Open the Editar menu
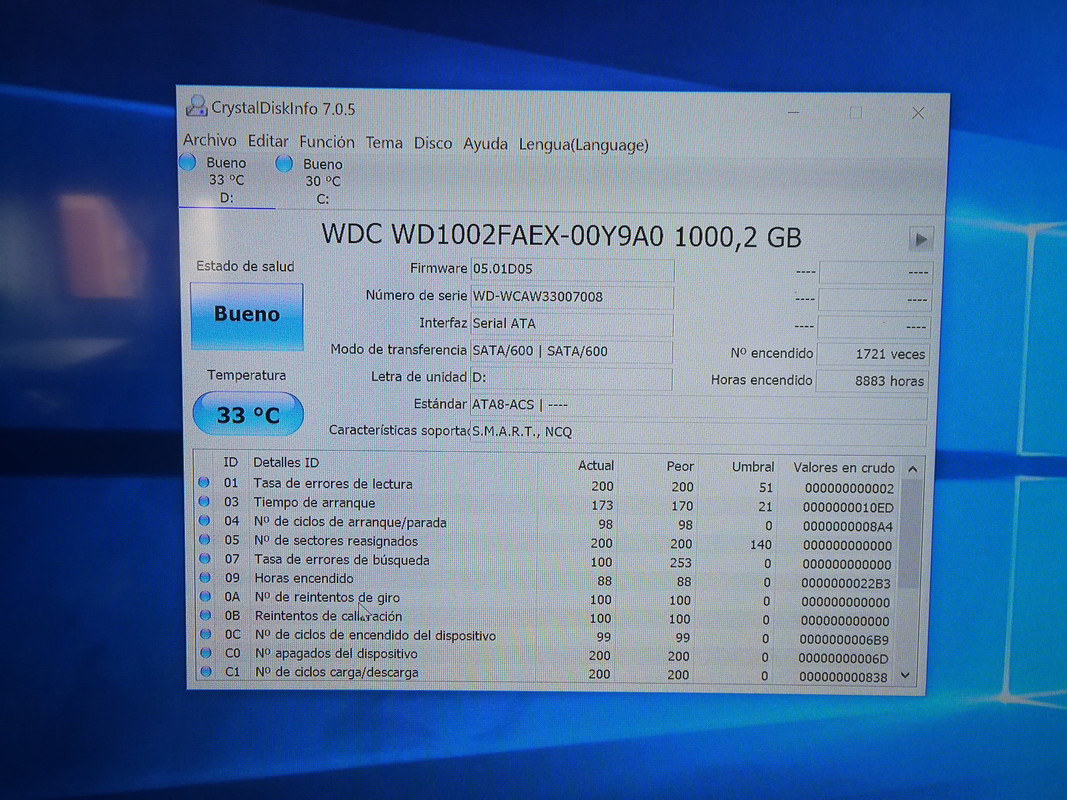Viewport: 1067px width, 800px height. coord(268,141)
